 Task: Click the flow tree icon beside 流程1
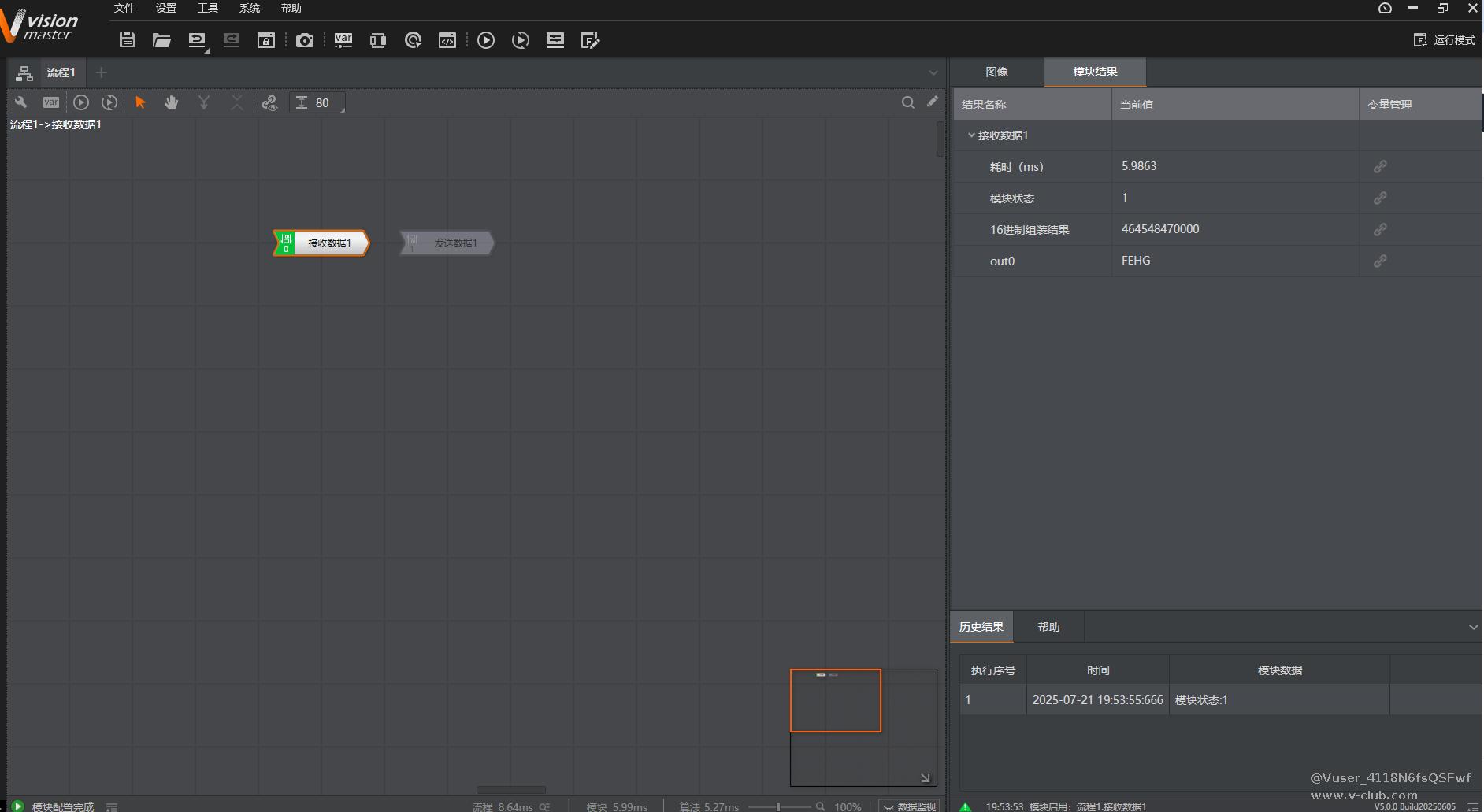(x=24, y=73)
